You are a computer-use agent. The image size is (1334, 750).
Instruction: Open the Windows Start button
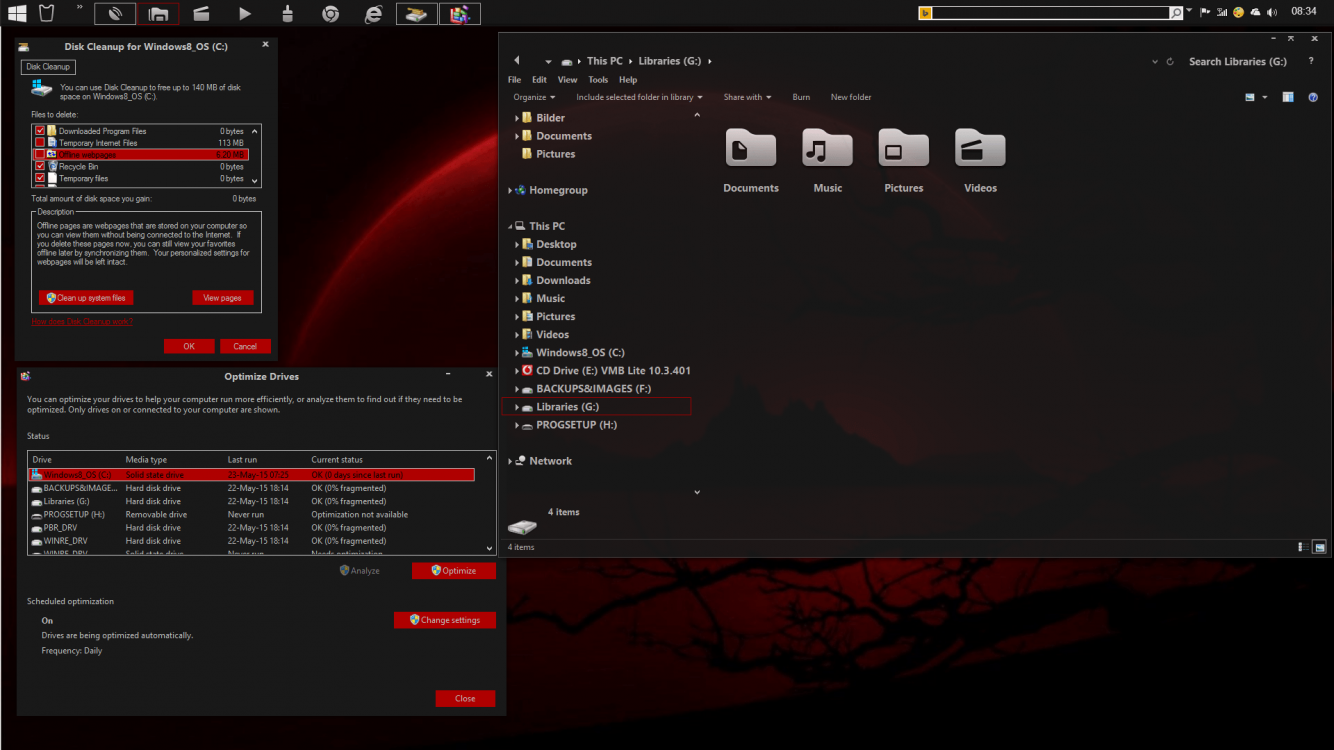tap(17, 14)
